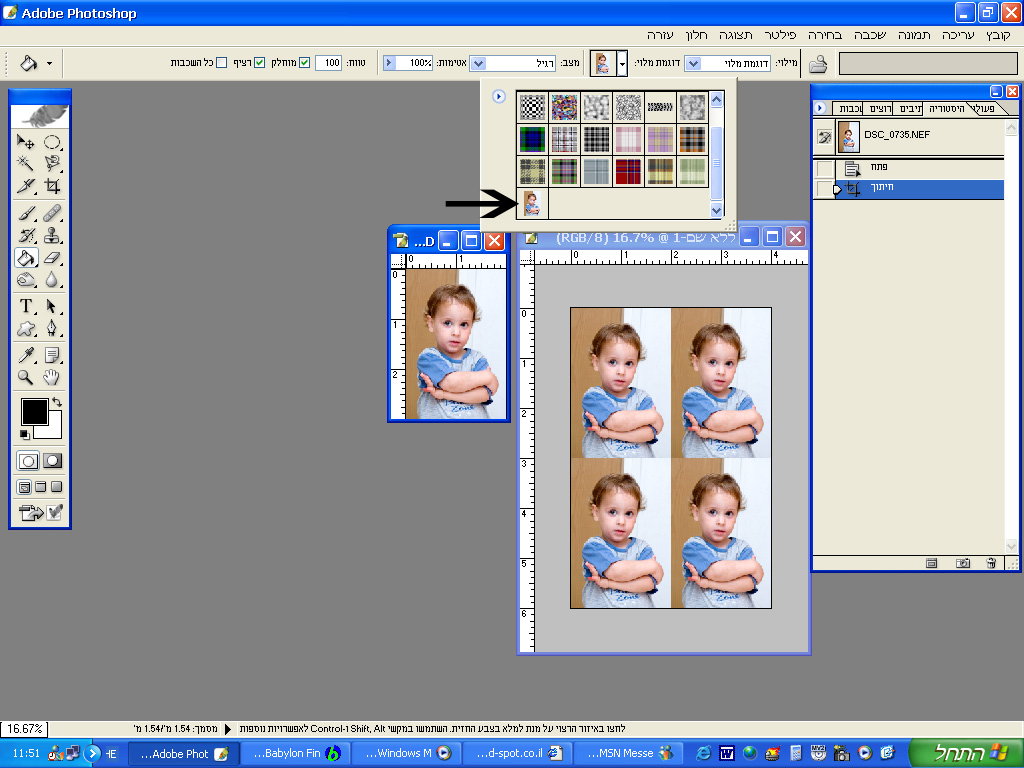Switch to Quick Mask mode button
This screenshot has height=768, width=1024.
click(x=52, y=461)
